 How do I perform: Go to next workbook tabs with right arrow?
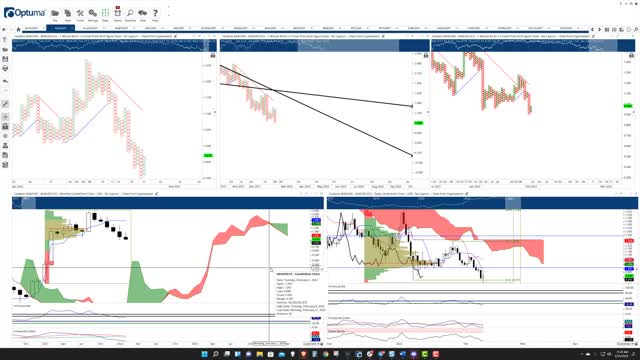(599, 29)
